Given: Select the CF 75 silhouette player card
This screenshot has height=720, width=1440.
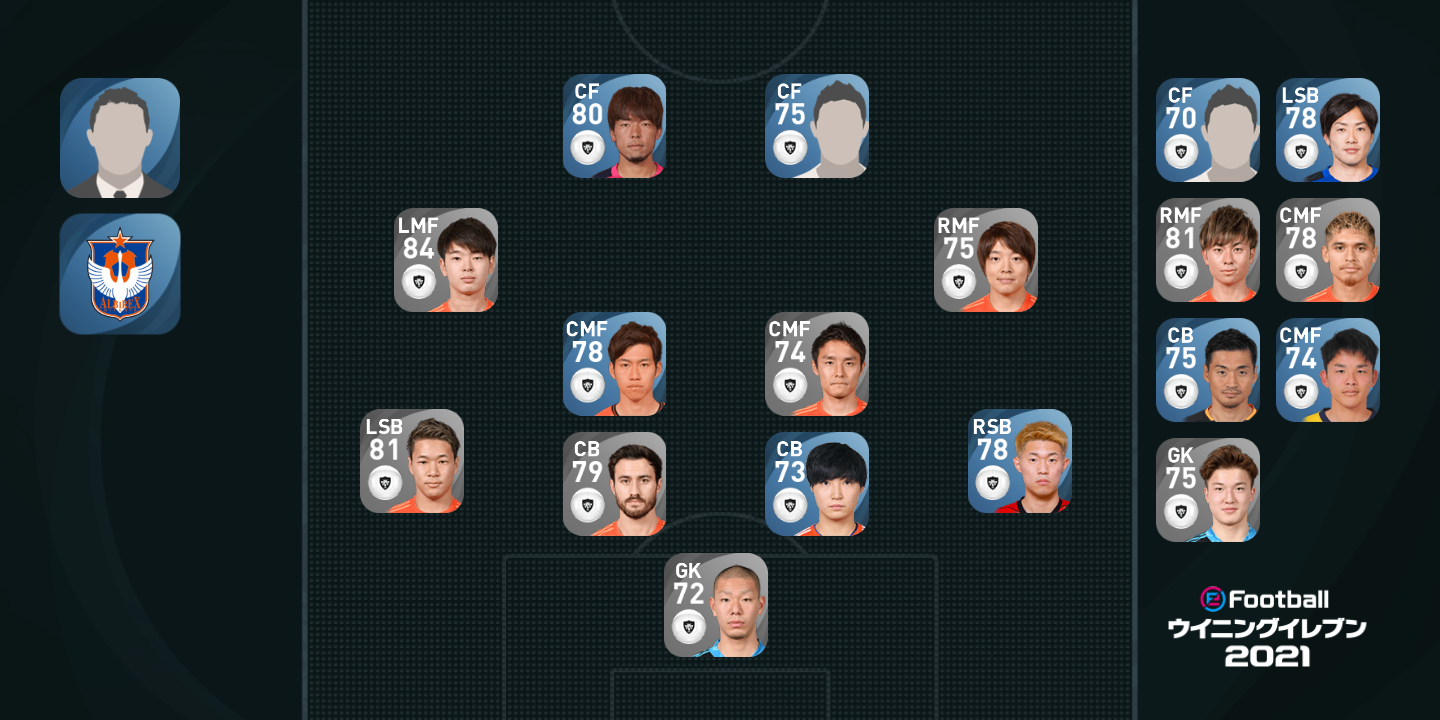Looking at the screenshot, I should point(817,126).
